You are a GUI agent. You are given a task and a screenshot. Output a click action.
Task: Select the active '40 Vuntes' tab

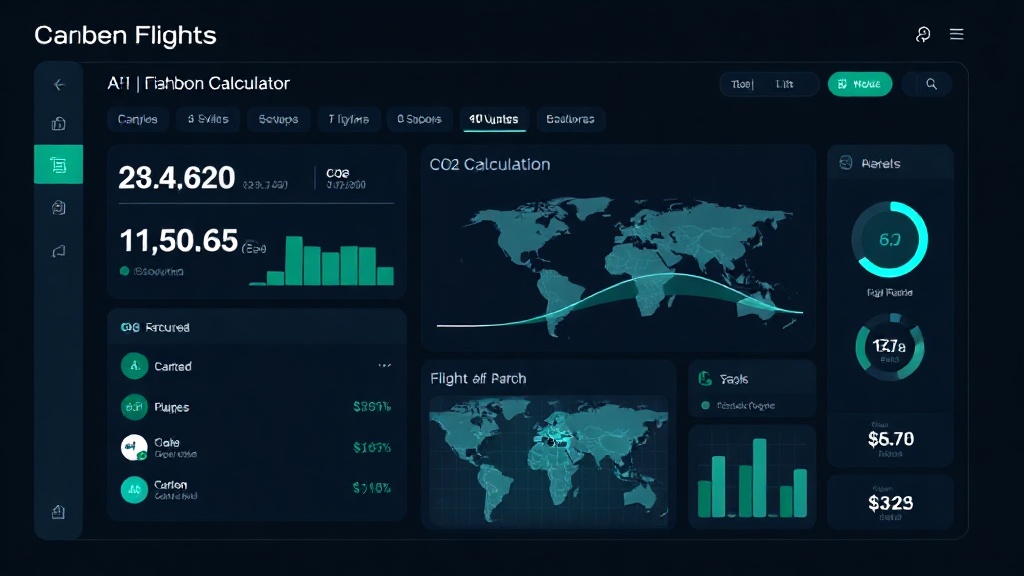pyautogui.click(x=494, y=120)
